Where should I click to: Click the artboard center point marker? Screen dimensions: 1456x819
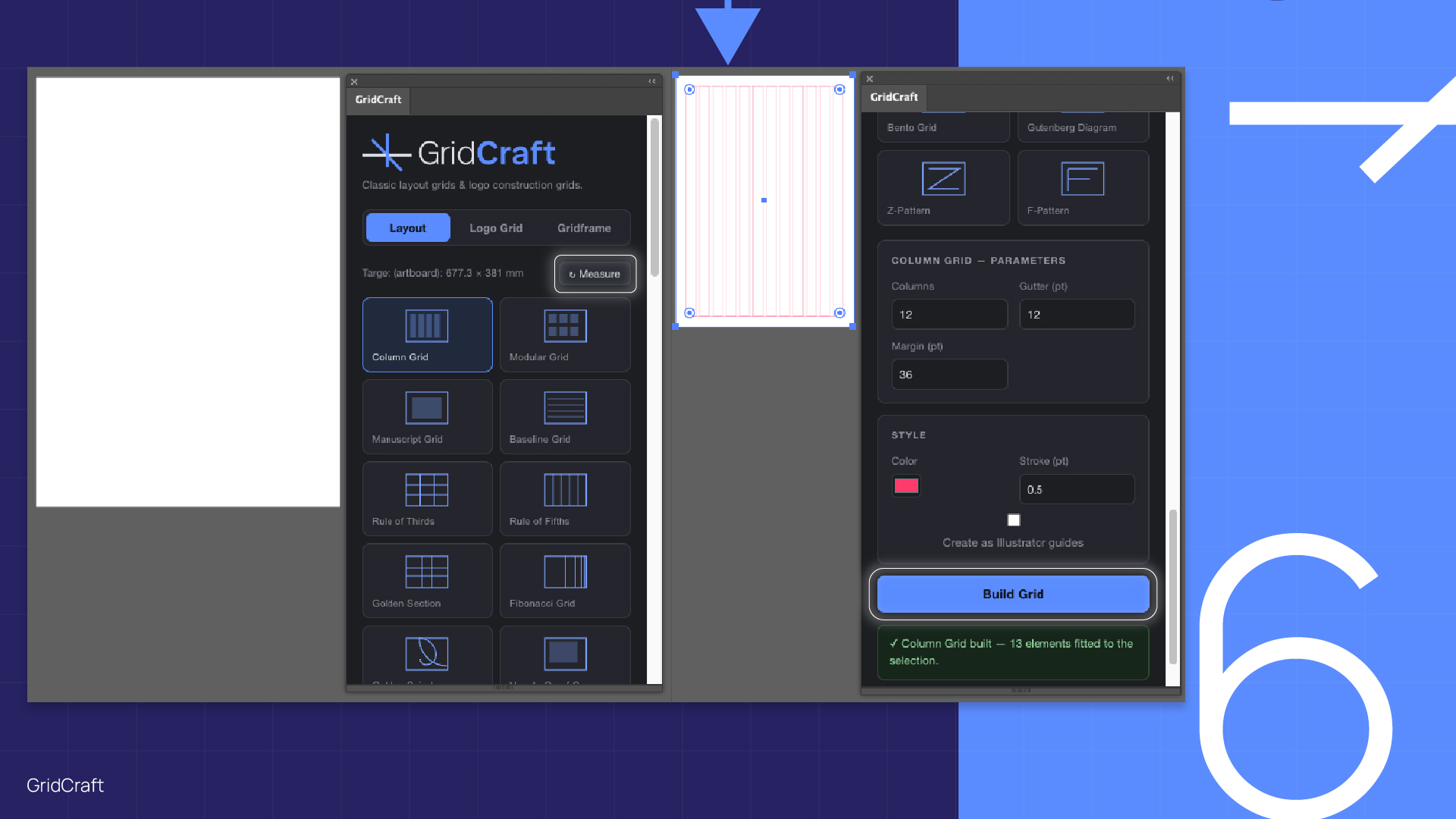(x=764, y=200)
